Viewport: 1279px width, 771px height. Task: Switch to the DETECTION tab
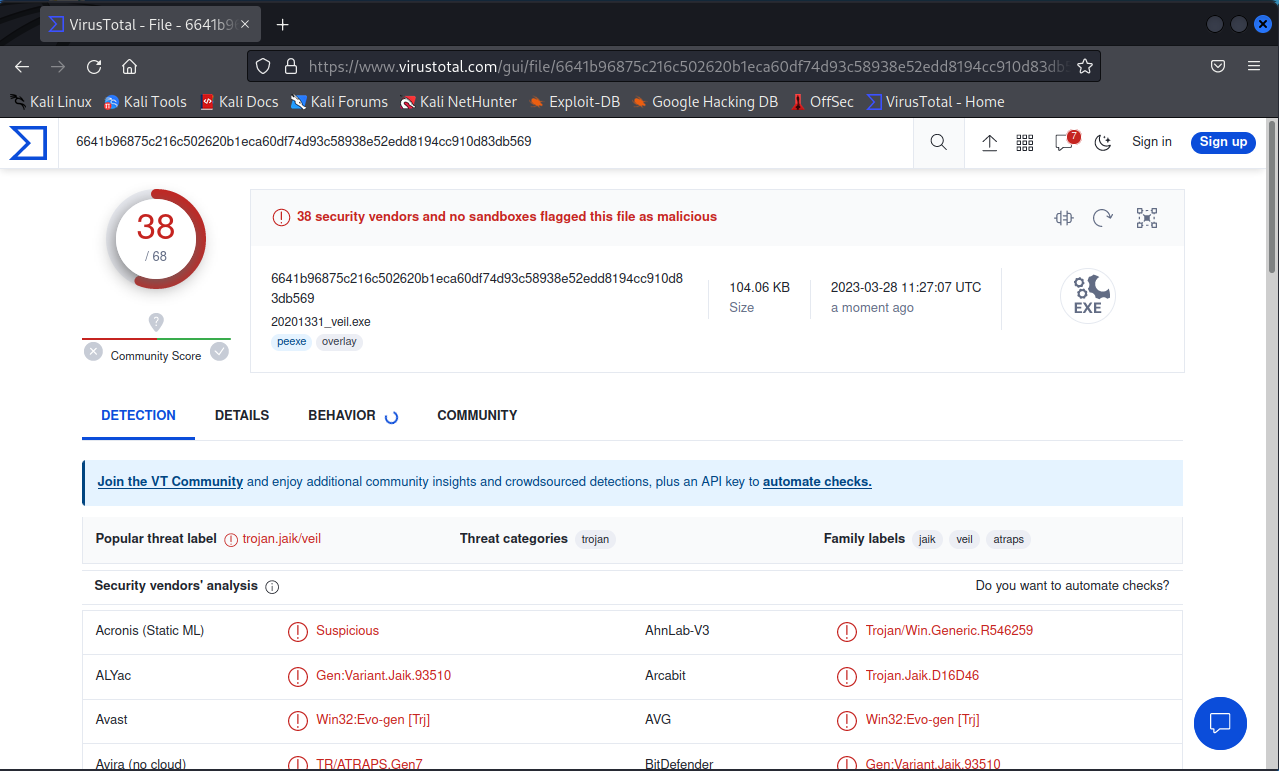(x=138, y=415)
